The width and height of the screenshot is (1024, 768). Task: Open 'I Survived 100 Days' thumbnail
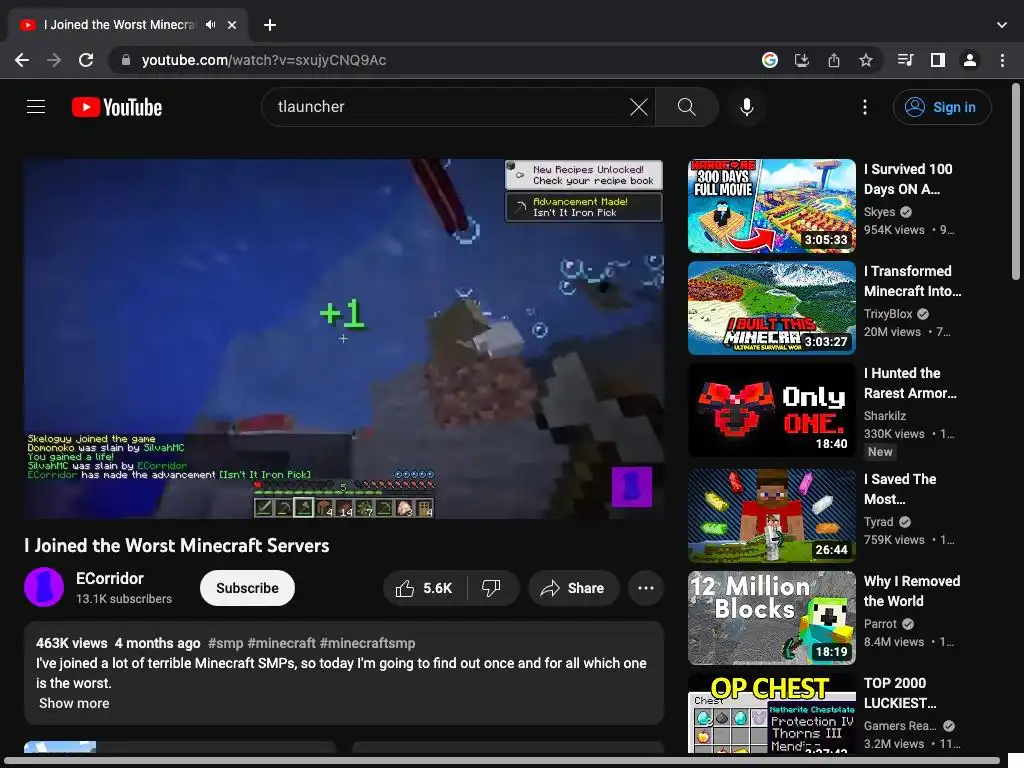tap(771, 206)
